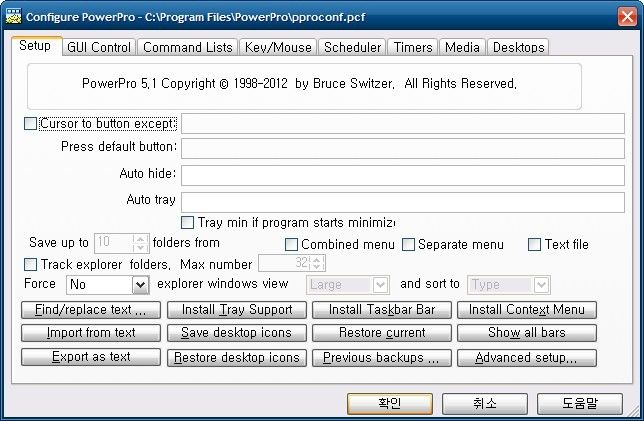Open help with the 도움말 button
Screen dimensions: 644x421
click(x=580, y=404)
